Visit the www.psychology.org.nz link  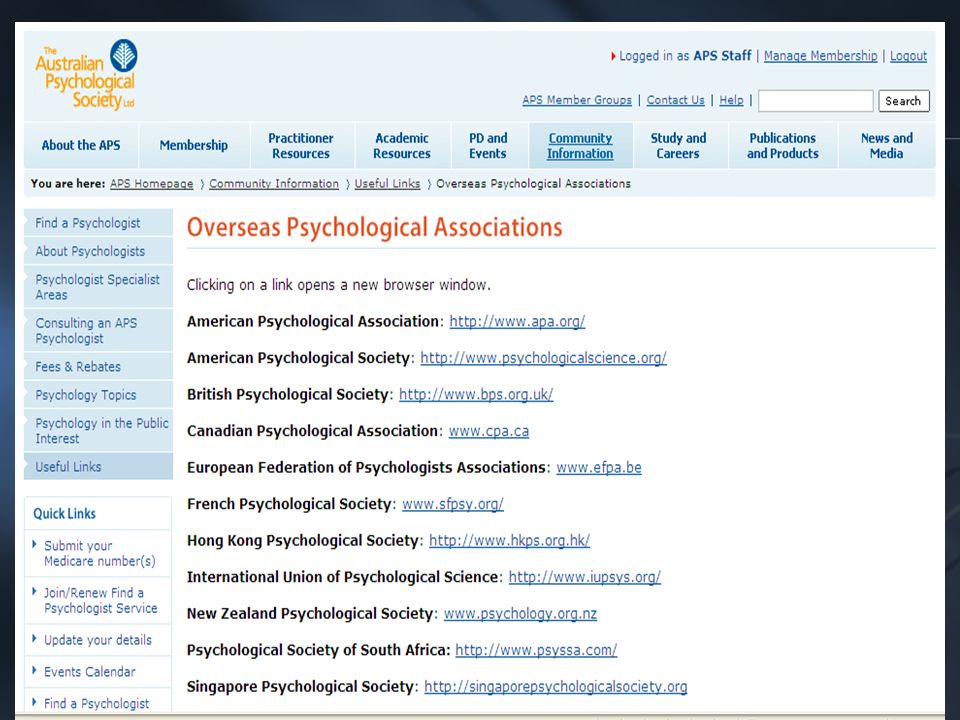click(520, 613)
